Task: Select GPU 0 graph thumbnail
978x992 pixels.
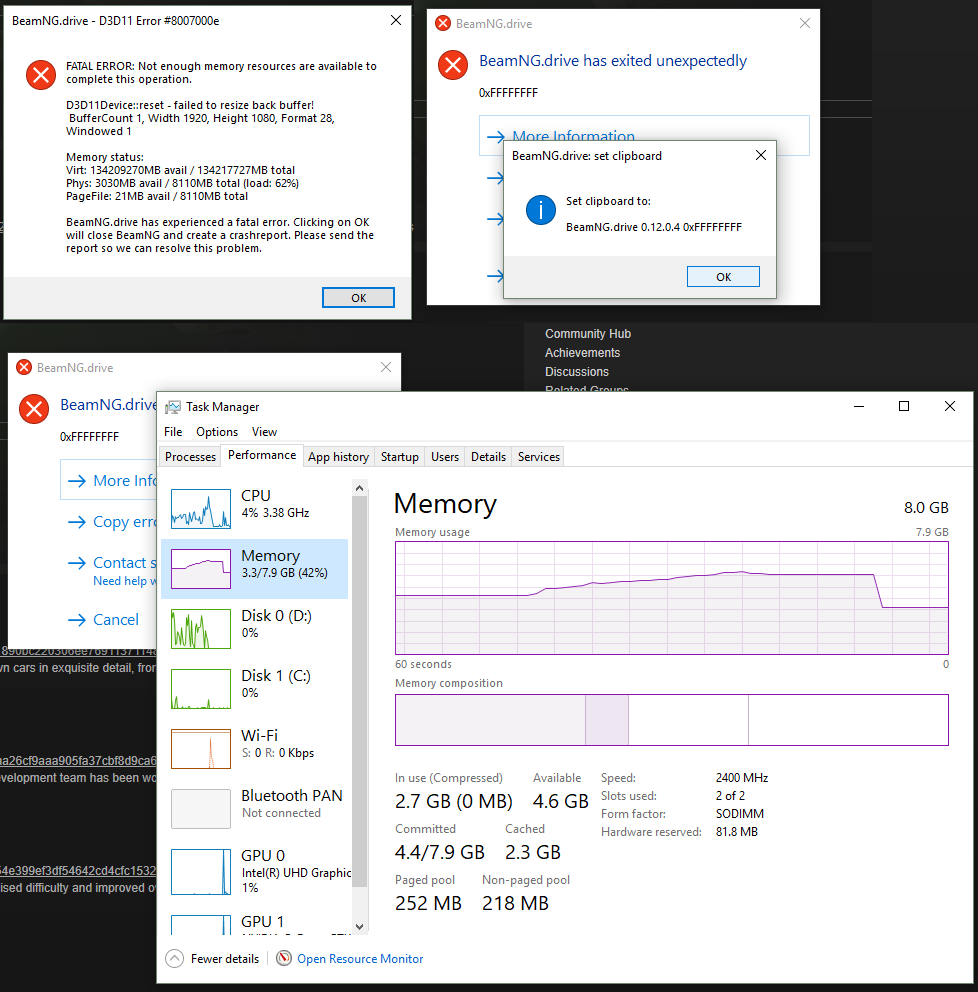Action: pos(201,872)
